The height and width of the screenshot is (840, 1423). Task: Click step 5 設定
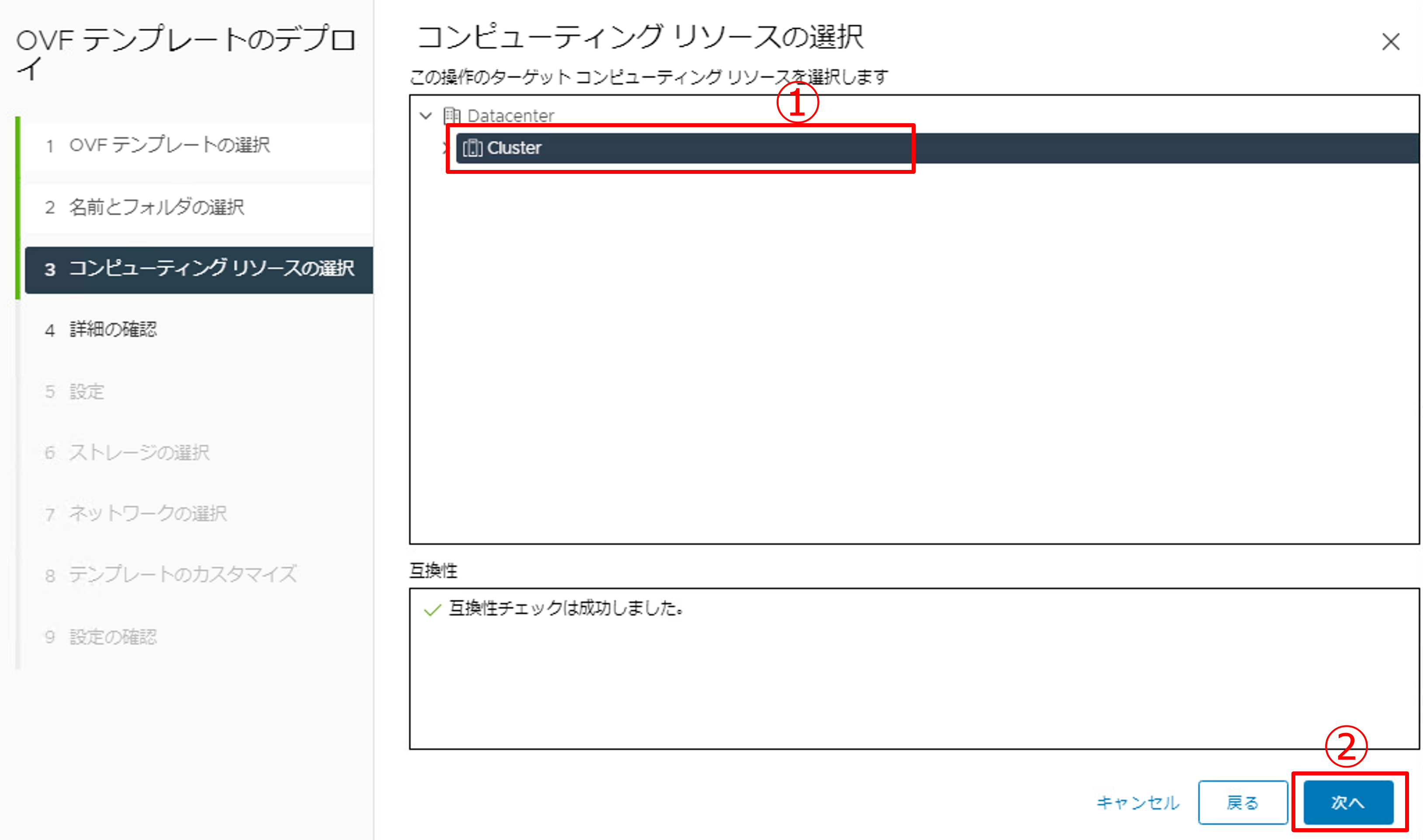pyautogui.click(x=86, y=392)
